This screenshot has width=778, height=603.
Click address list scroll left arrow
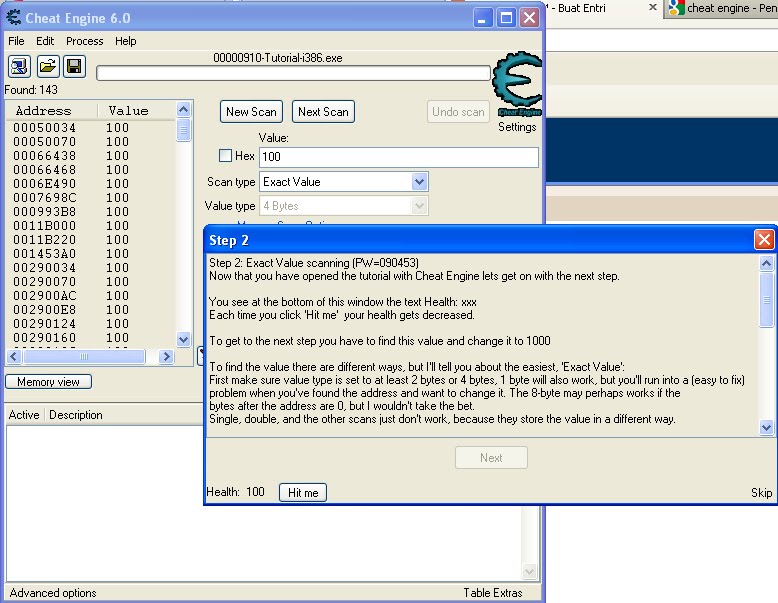pyautogui.click(x=14, y=356)
